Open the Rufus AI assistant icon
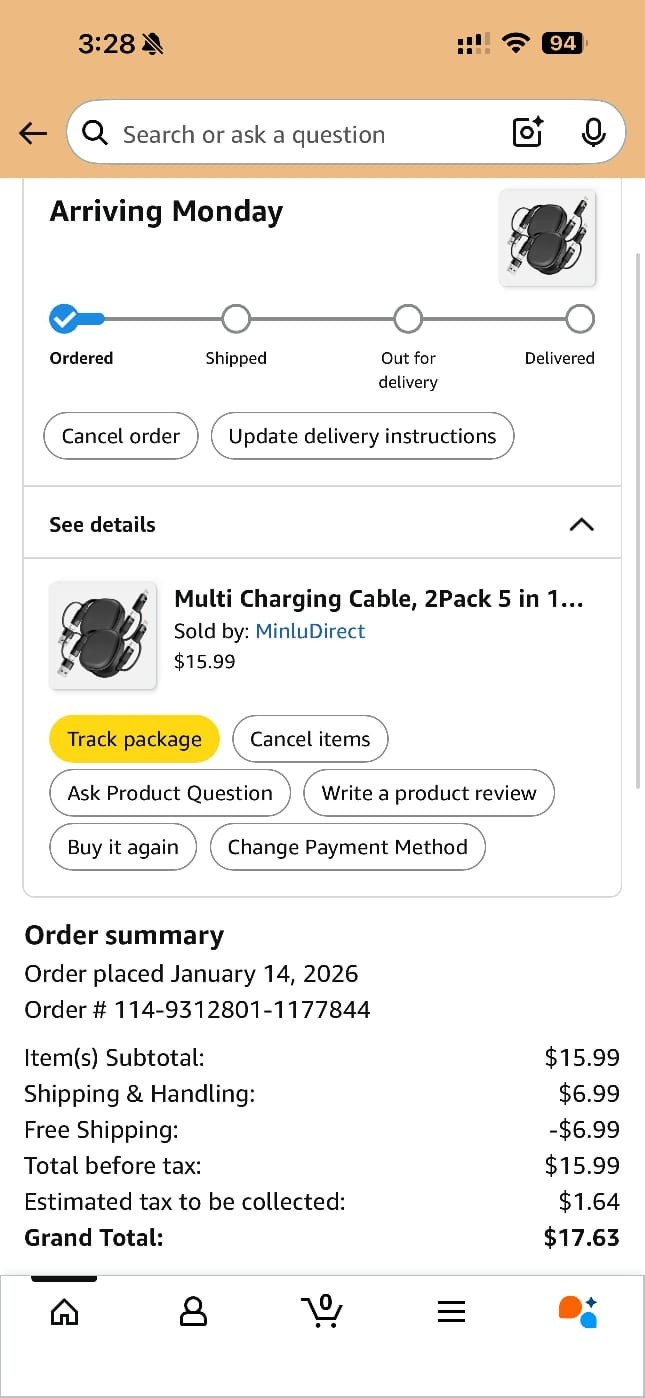Screen dimensions: 645x1398 tap(578, 1311)
